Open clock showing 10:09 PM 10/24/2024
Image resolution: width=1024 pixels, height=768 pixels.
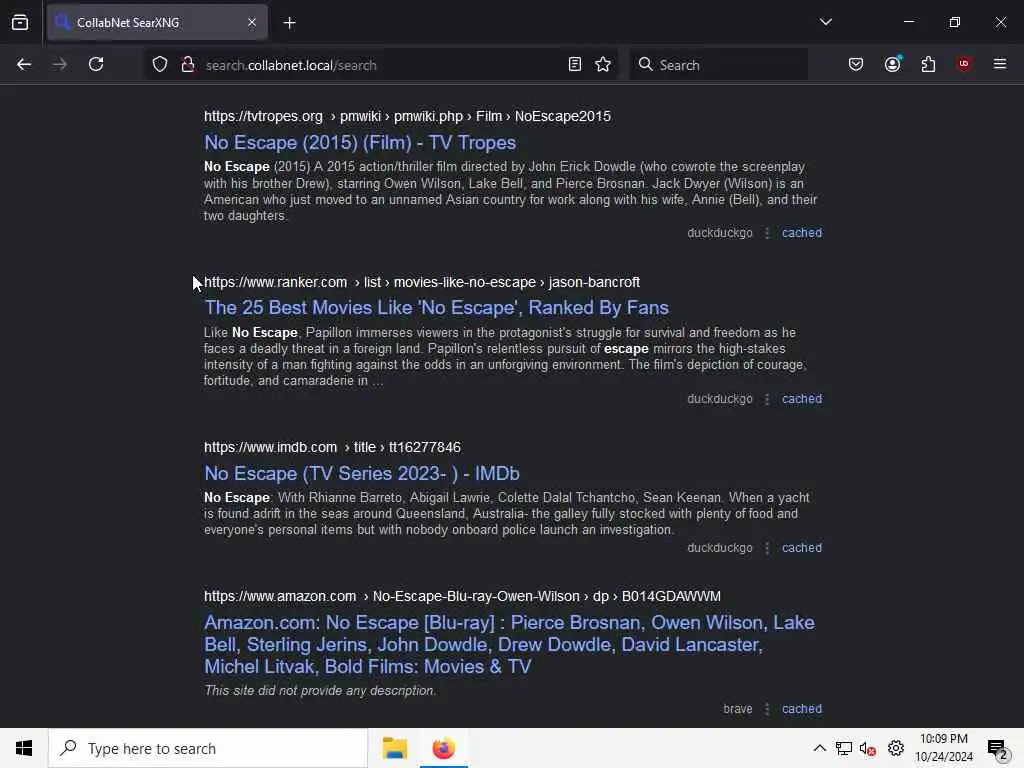944,748
